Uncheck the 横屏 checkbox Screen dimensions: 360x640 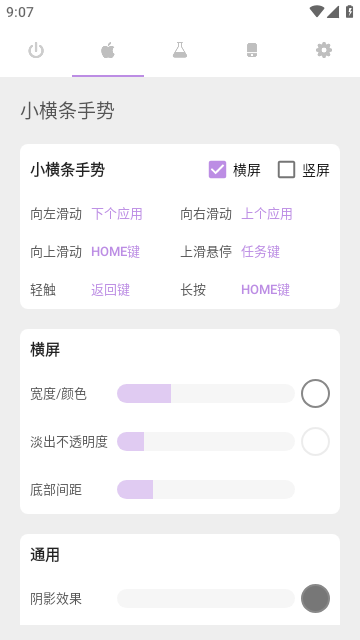coord(217,169)
